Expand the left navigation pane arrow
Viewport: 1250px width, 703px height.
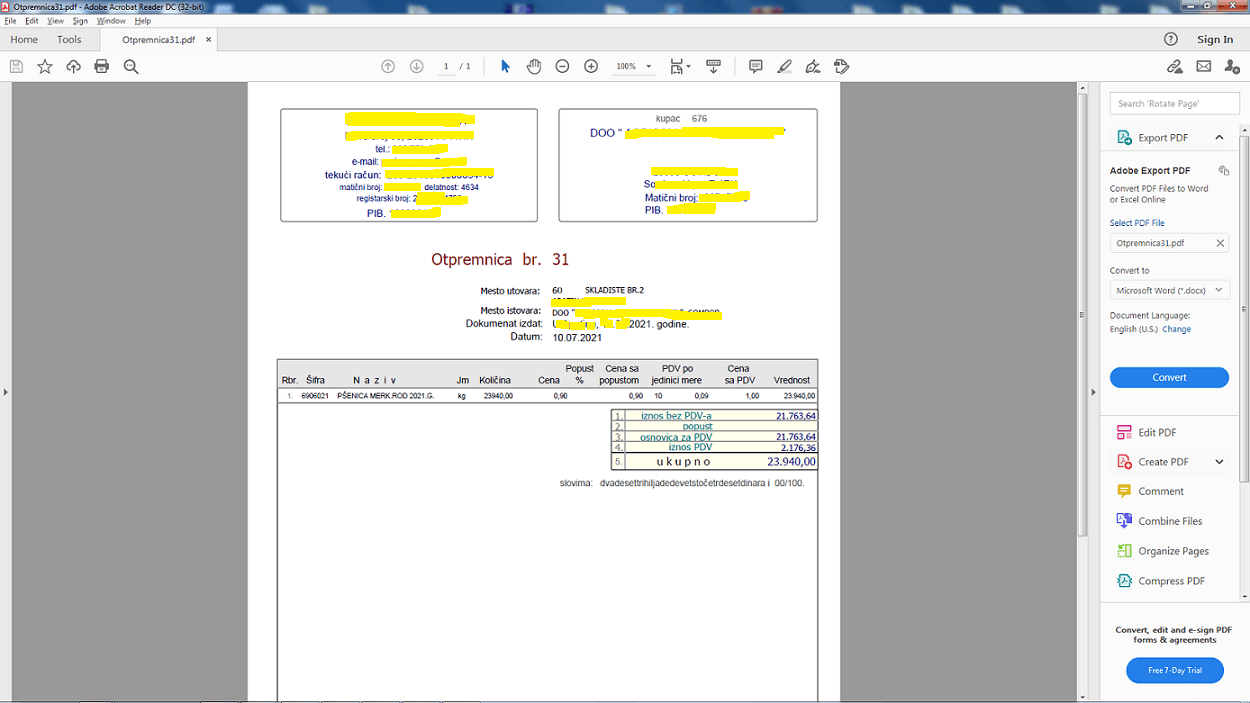5,392
